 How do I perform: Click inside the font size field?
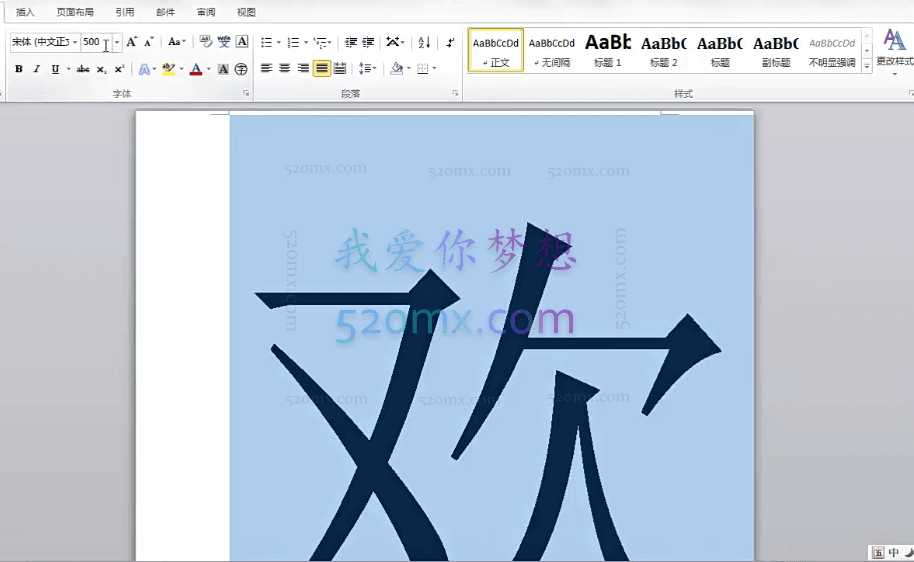(x=94, y=43)
